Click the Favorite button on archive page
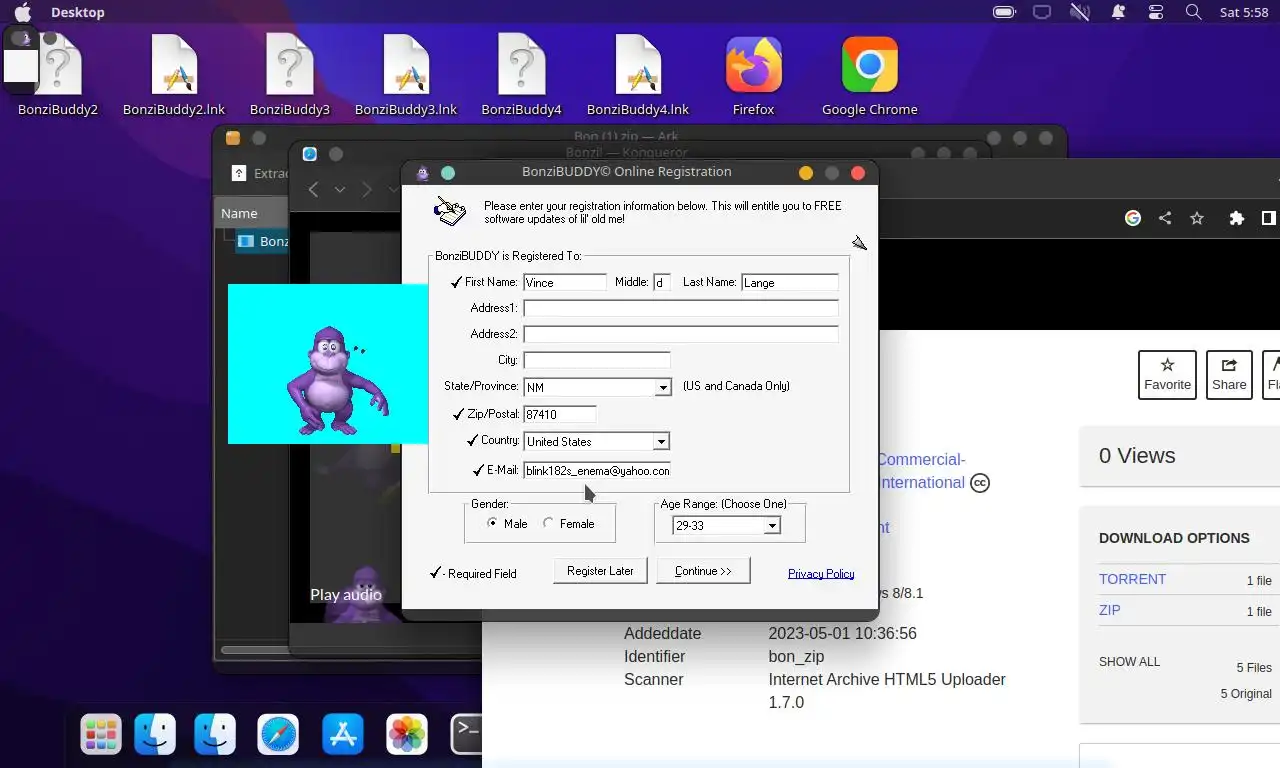Viewport: 1280px width, 768px height. 1167,375
